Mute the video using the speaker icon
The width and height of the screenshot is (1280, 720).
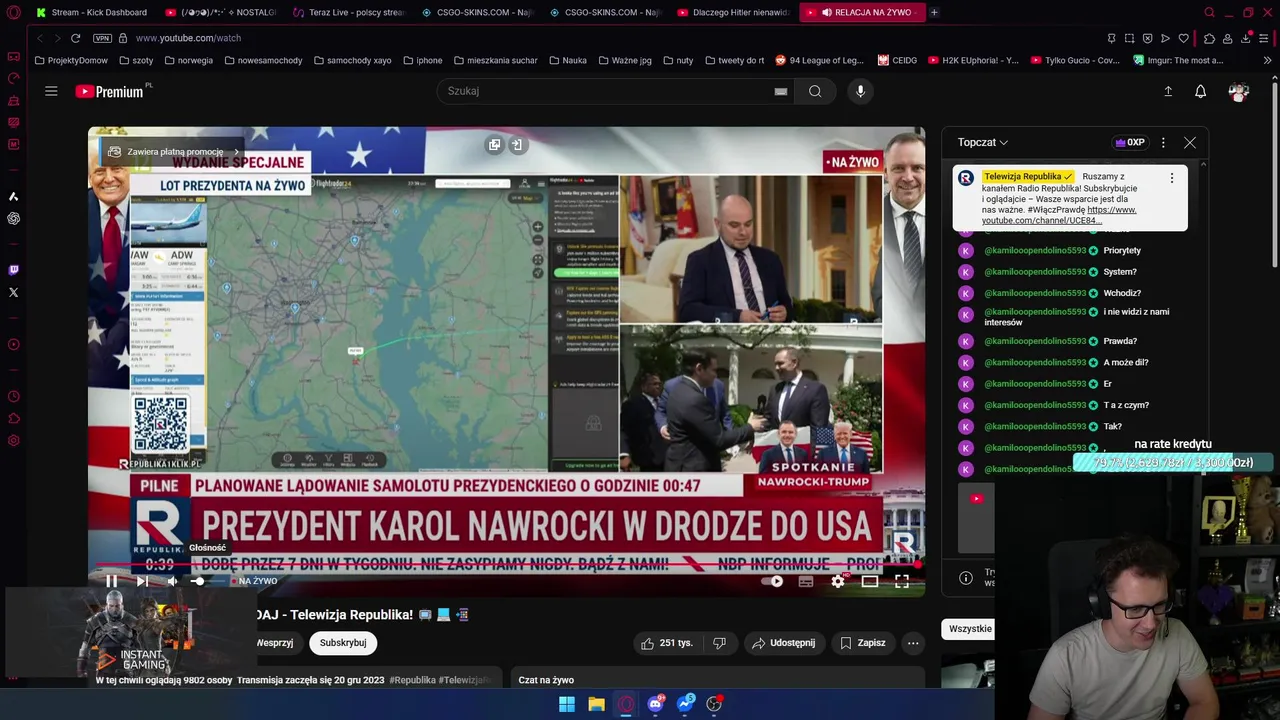[172, 581]
